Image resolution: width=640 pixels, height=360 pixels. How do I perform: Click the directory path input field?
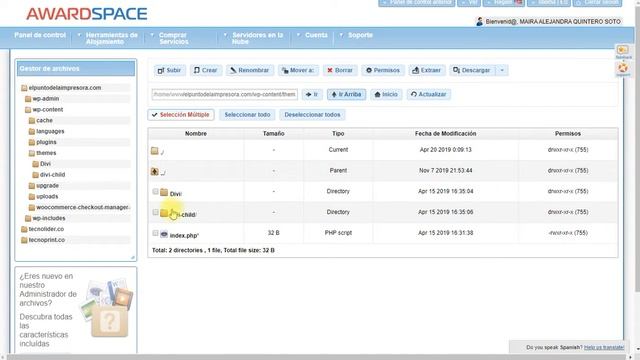point(224,94)
